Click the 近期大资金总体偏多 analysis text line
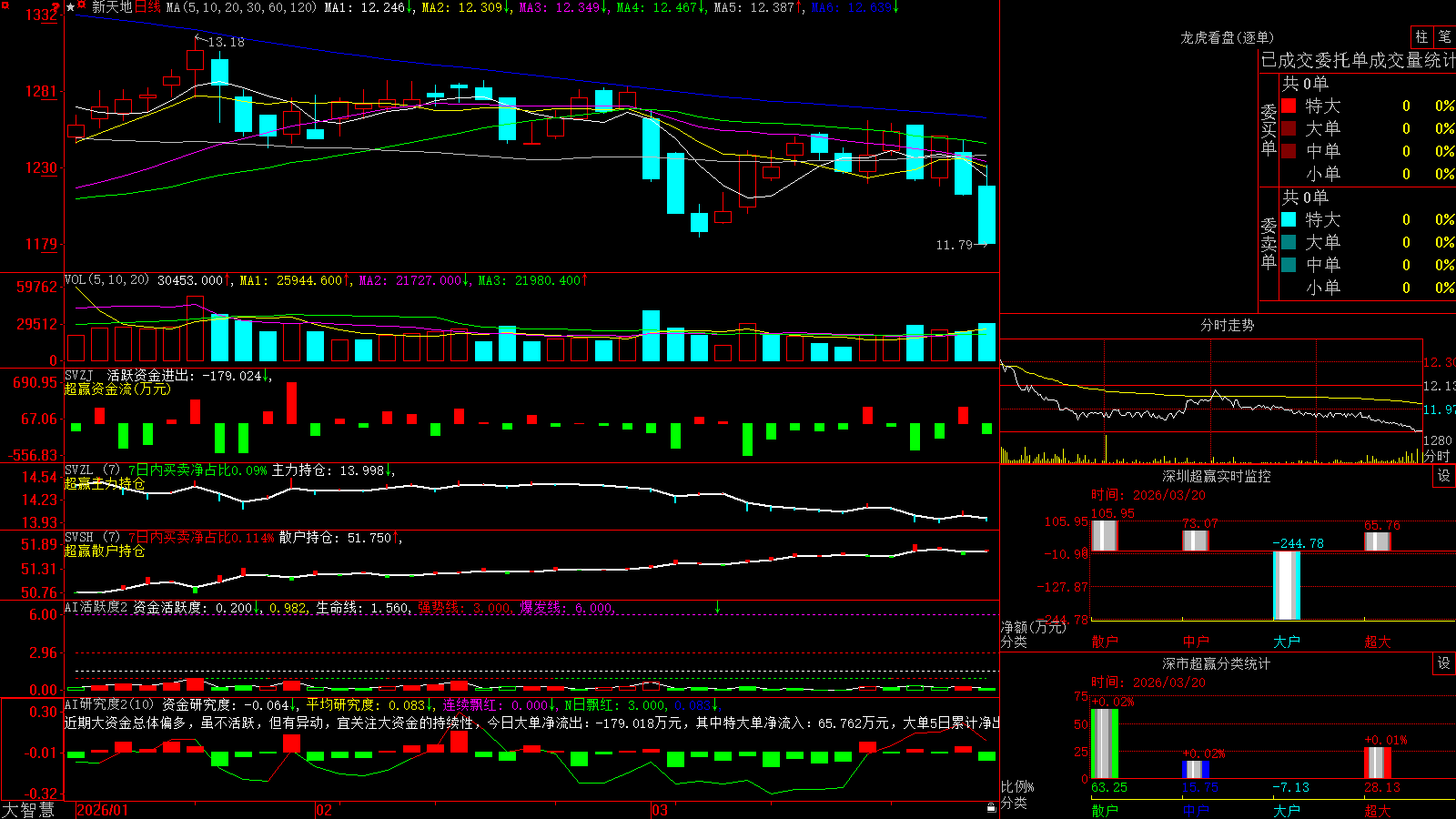This screenshot has height=819, width=1456. 531,723
